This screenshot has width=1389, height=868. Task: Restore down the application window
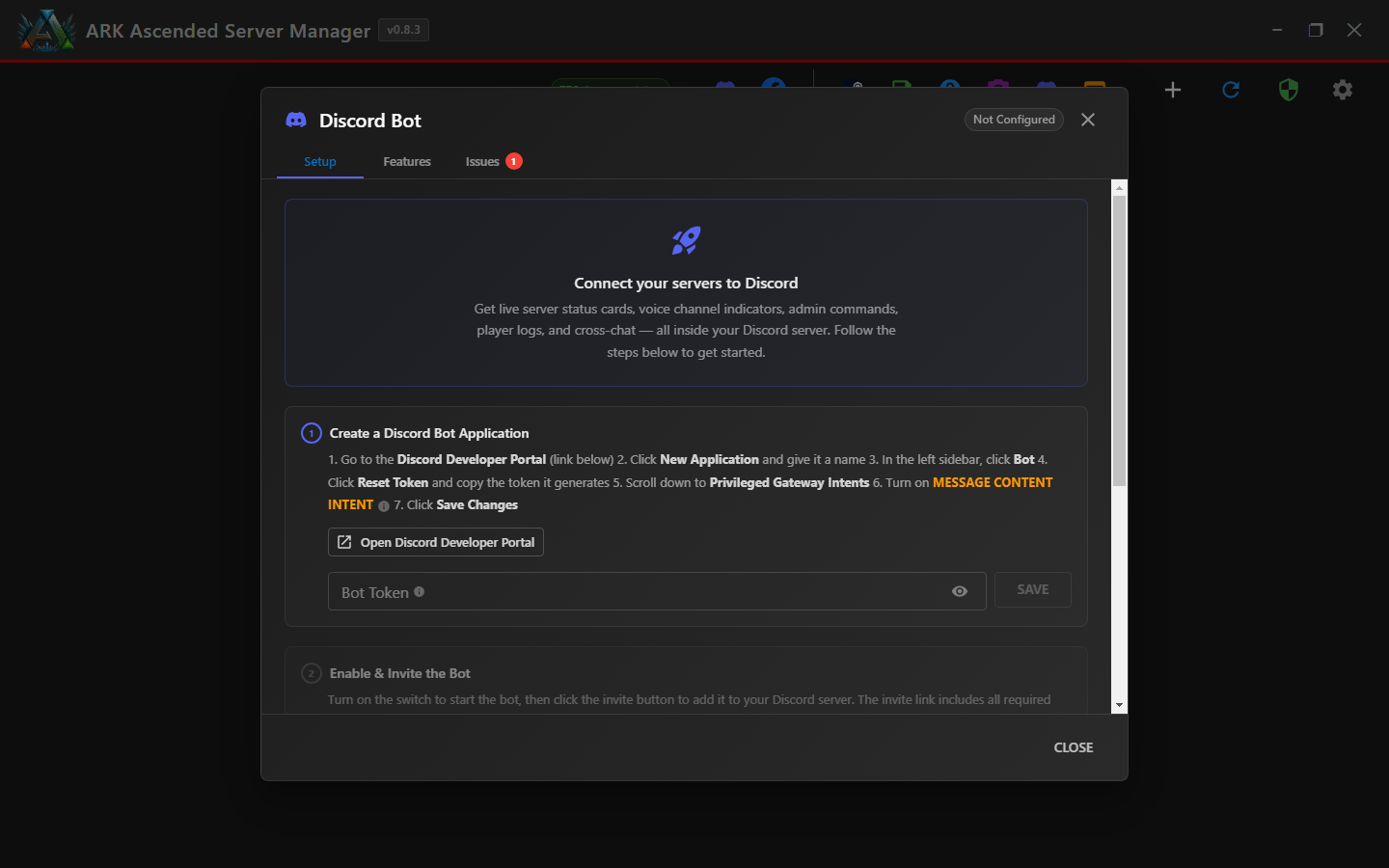point(1316,30)
